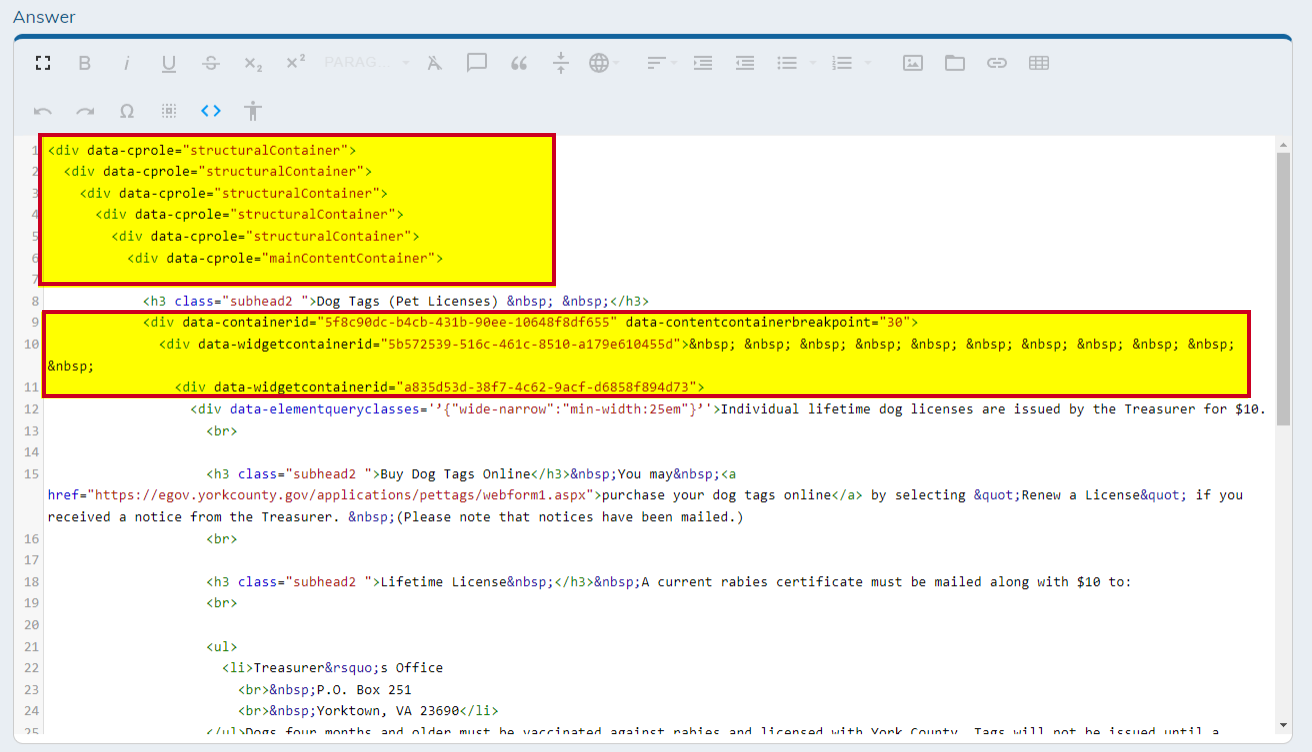
Task: Expand numbered list style options arrow
Action: tap(867, 63)
